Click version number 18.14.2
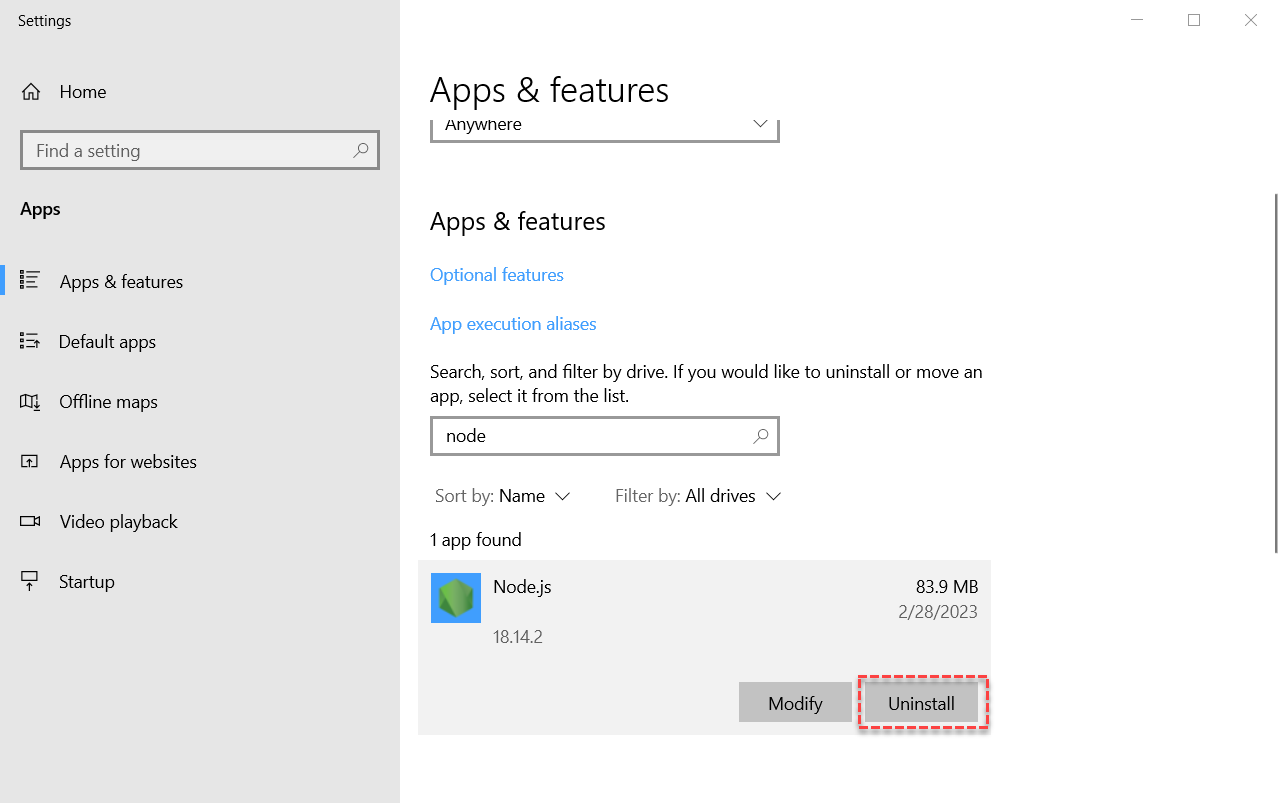This screenshot has height=803, width=1279. pyautogui.click(x=518, y=637)
